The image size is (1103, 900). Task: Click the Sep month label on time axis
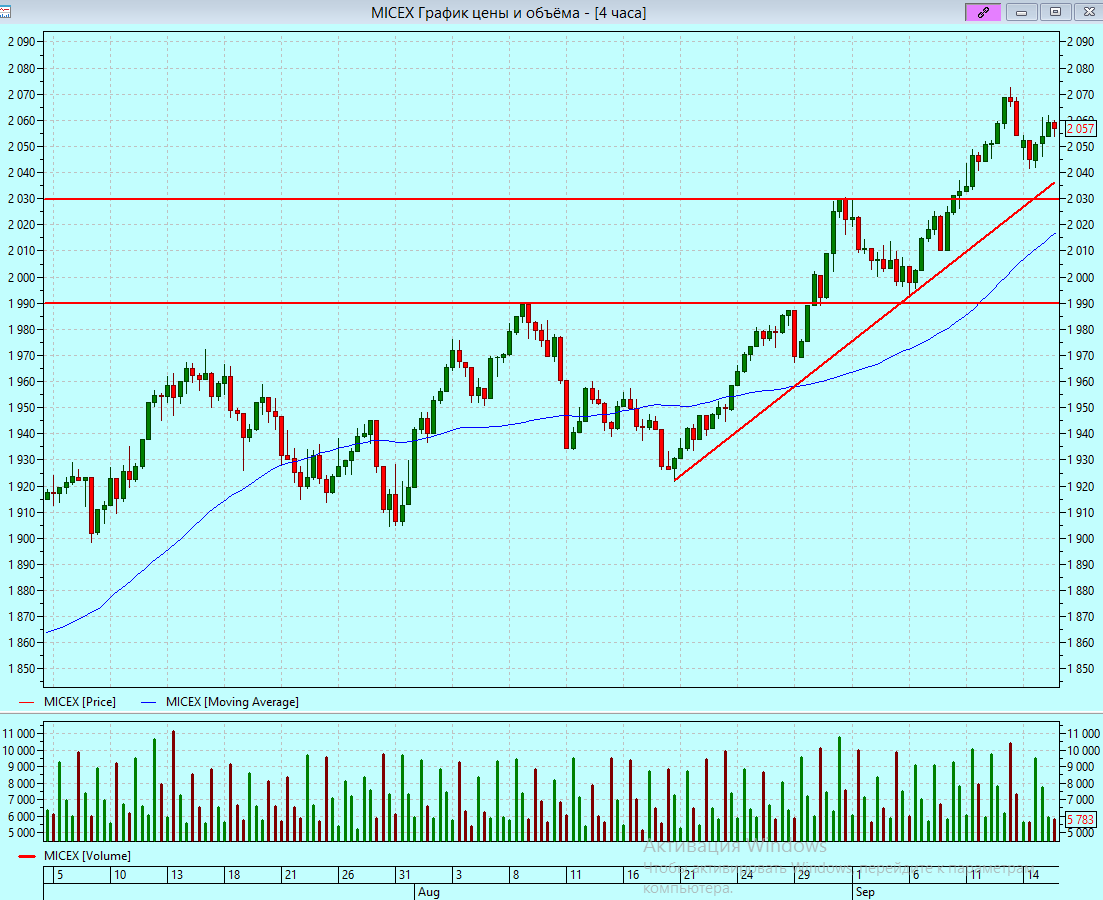[x=865, y=892]
